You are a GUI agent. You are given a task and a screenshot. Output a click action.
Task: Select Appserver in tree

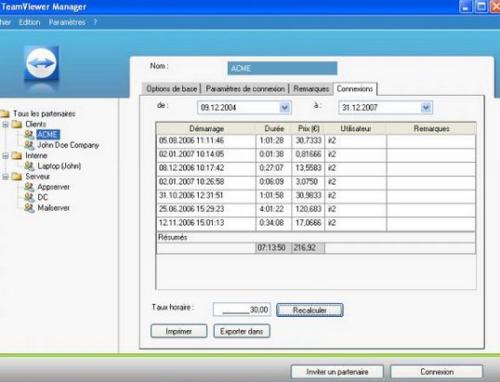tap(53, 187)
